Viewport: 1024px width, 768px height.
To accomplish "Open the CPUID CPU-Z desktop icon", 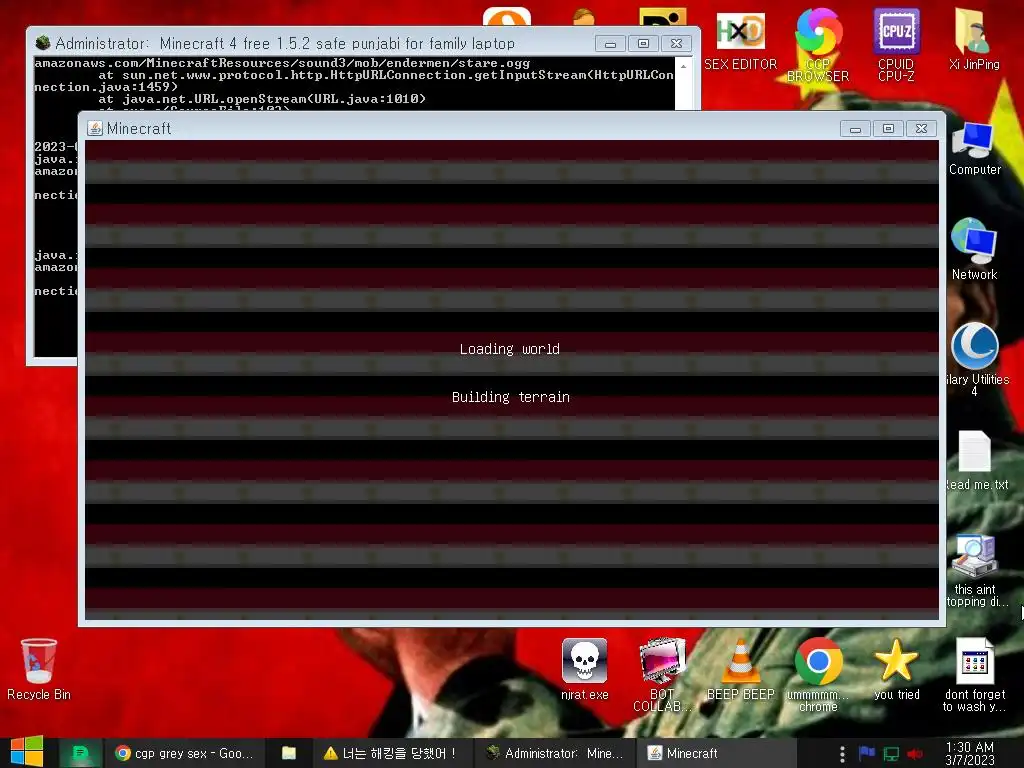I will coord(896,44).
